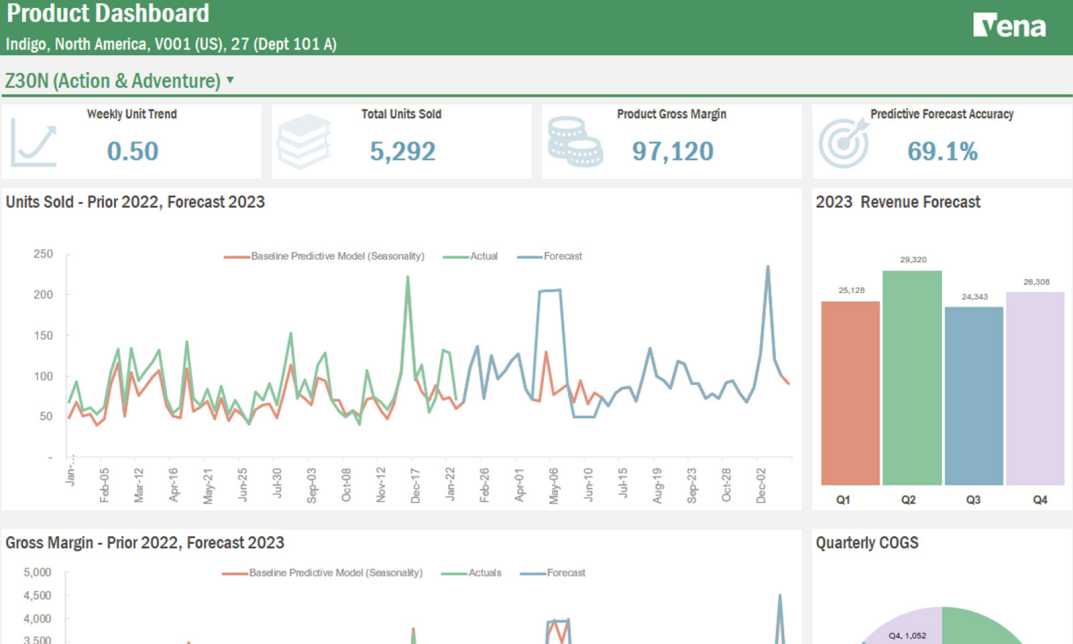Select the red Q1 revenue bar
Image resolution: width=1073 pixels, height=644 pixels.
tap(850, 392)
